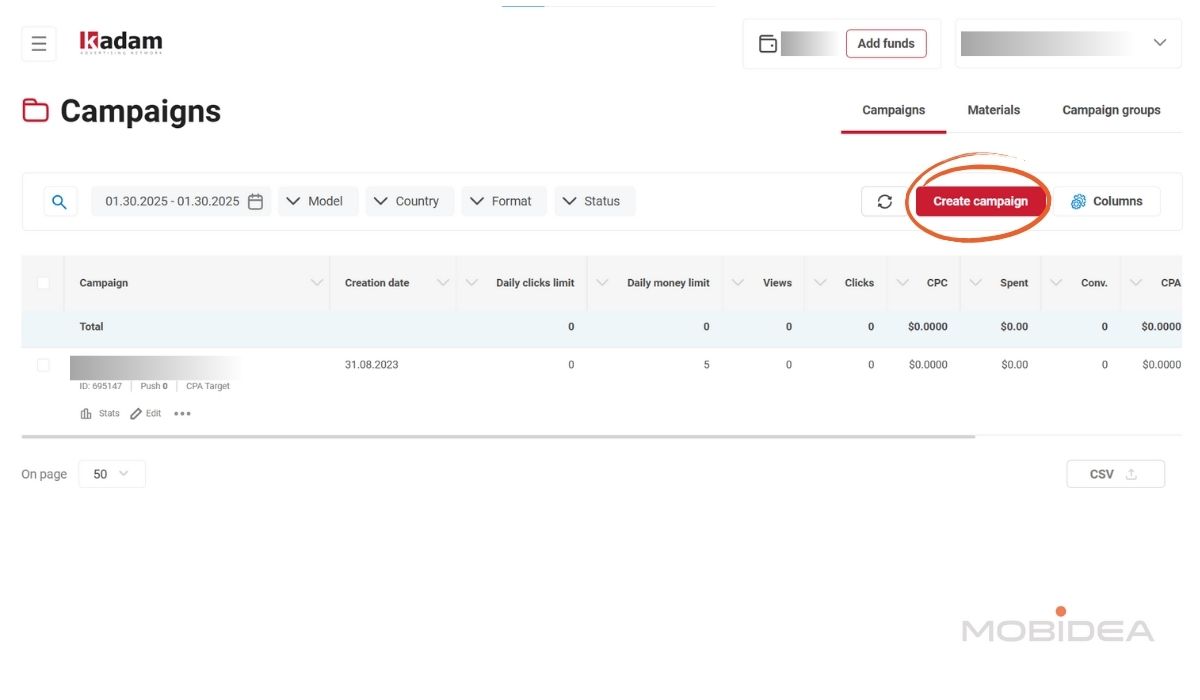Viewport: 1200px width, 700px height.
Task: Click the Create campaign button
Action: (x=980, y=202)
